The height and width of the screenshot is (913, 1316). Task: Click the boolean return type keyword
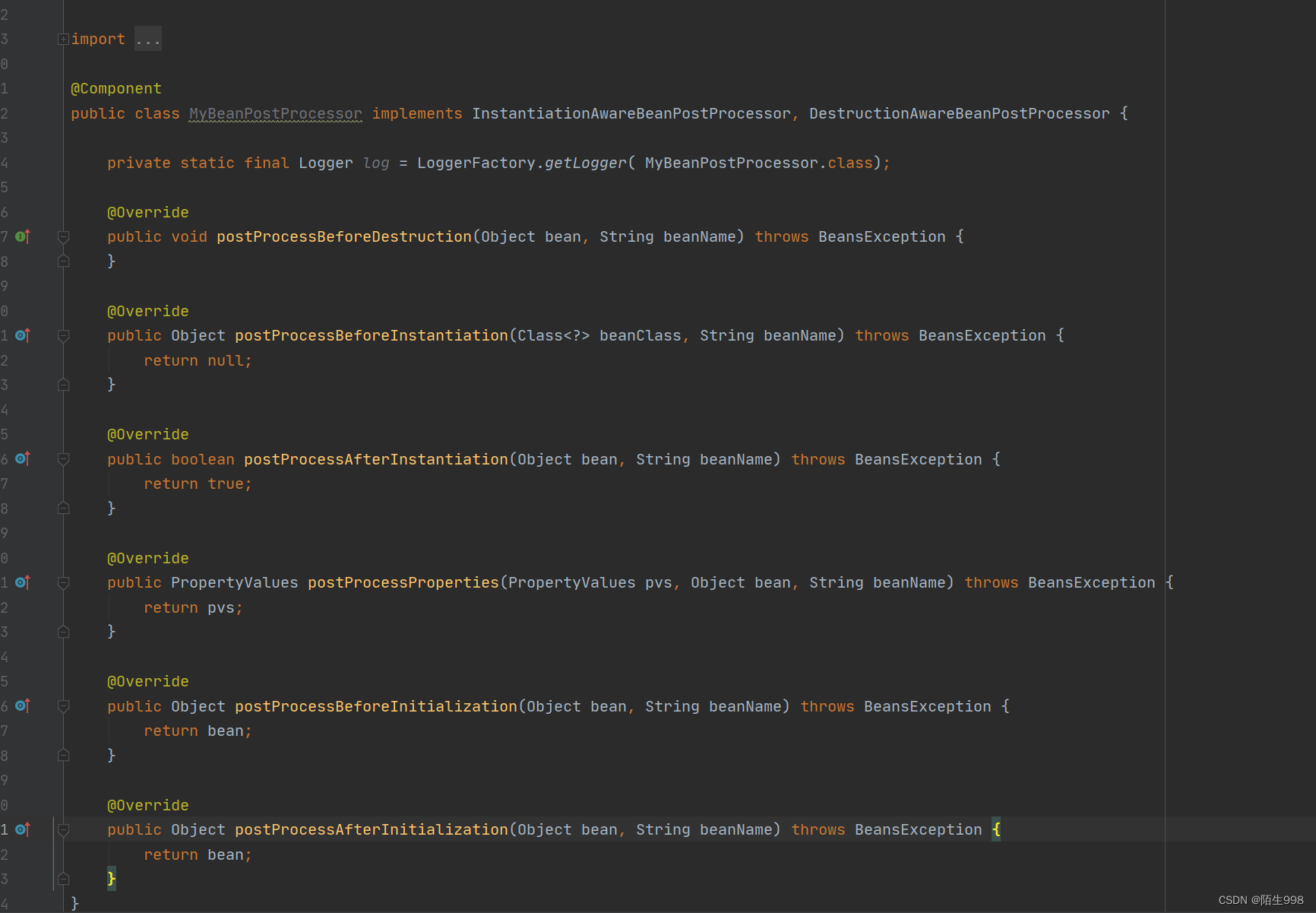203,460
